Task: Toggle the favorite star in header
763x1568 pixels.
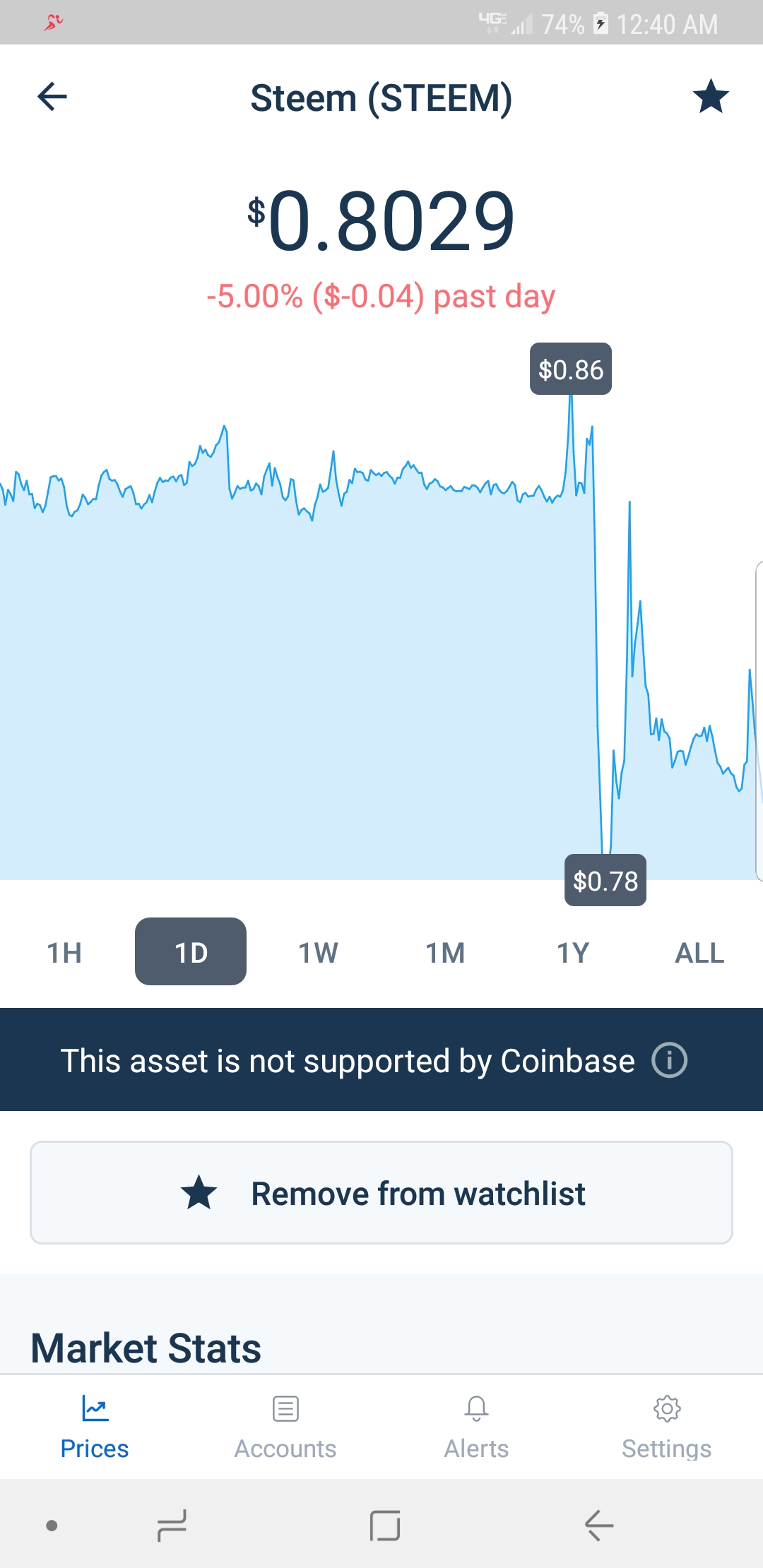Action: [710, 97]
